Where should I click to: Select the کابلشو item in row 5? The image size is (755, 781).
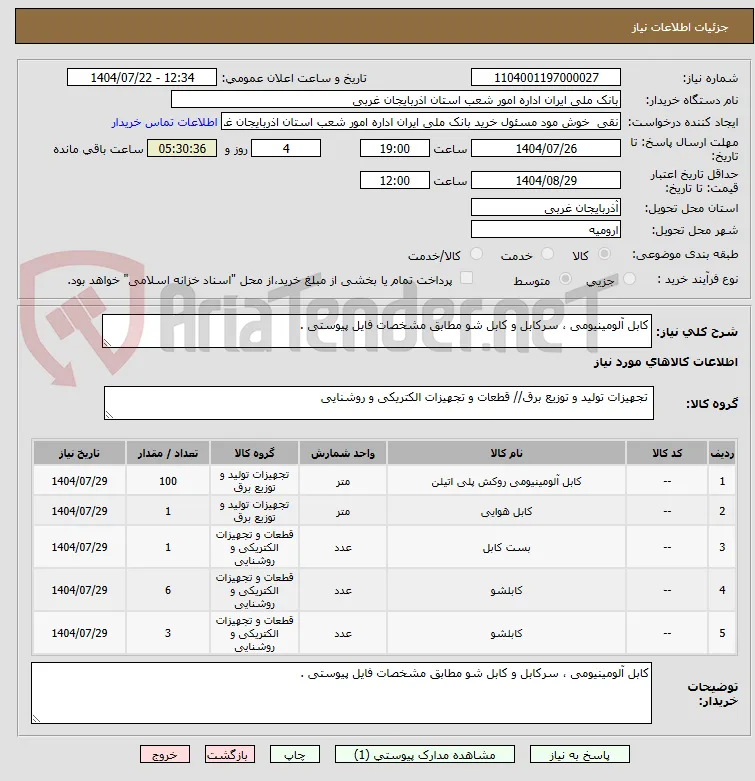click(506, 634)
